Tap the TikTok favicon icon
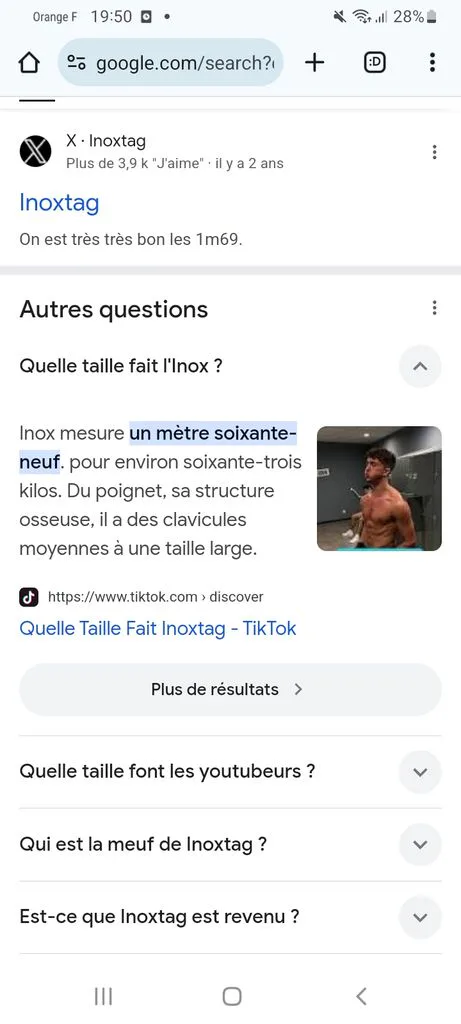The width and height of the screenshot is (461, 1024). [29, 597]
